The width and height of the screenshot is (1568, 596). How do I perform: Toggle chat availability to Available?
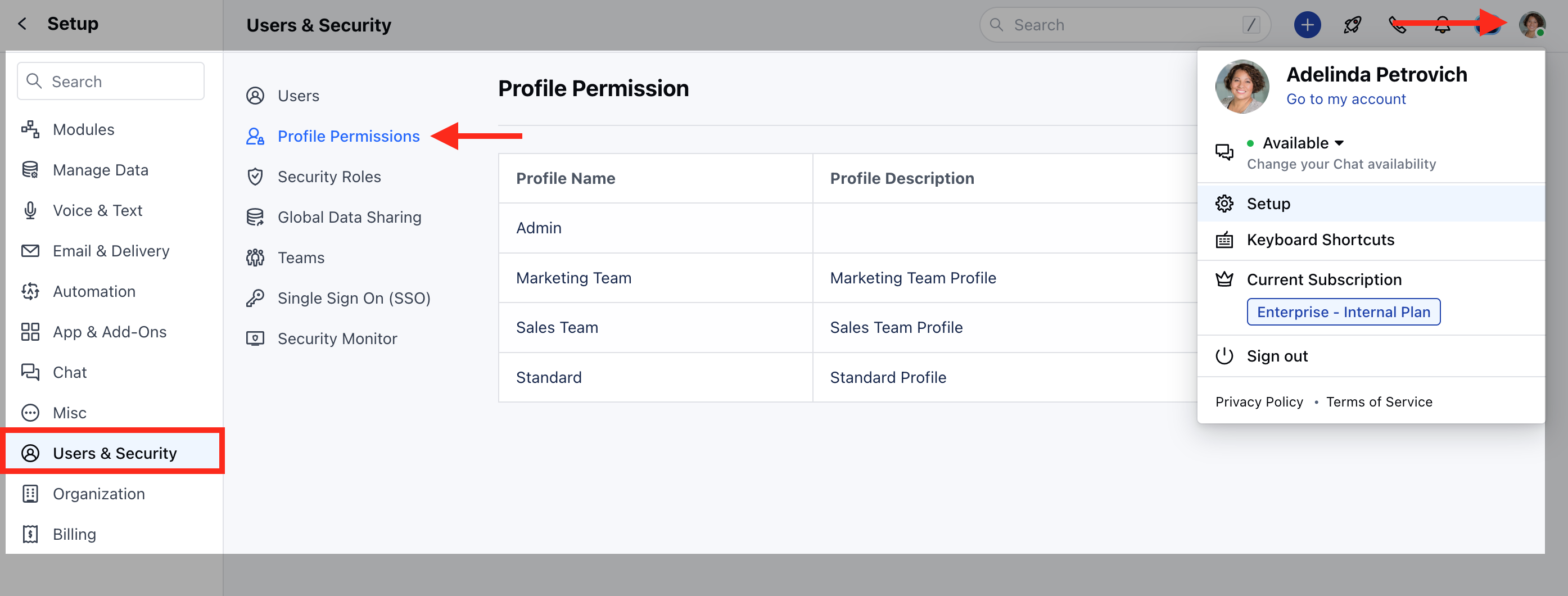point(1302,142)
